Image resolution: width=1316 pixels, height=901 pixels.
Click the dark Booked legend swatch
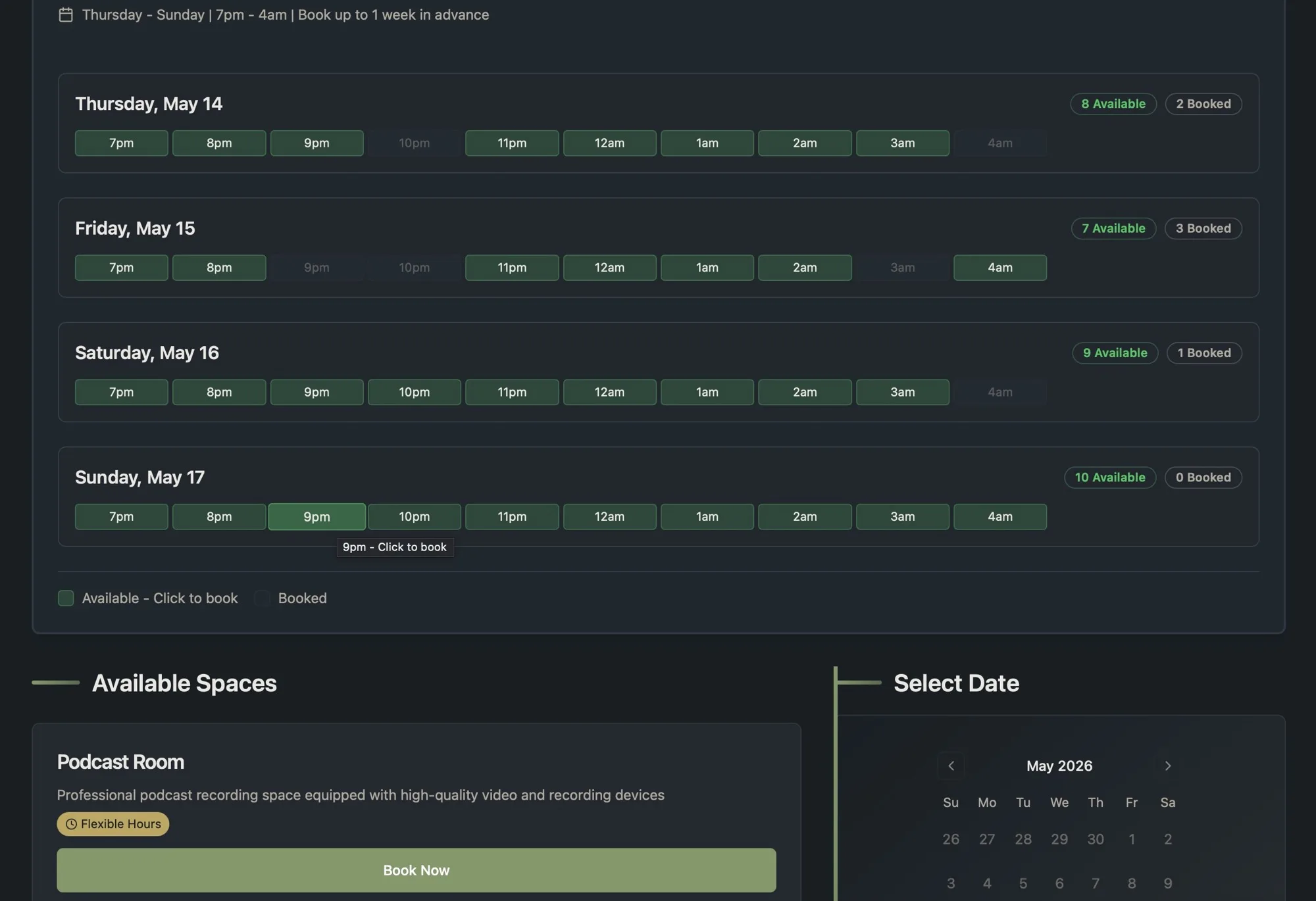point(262,598)
